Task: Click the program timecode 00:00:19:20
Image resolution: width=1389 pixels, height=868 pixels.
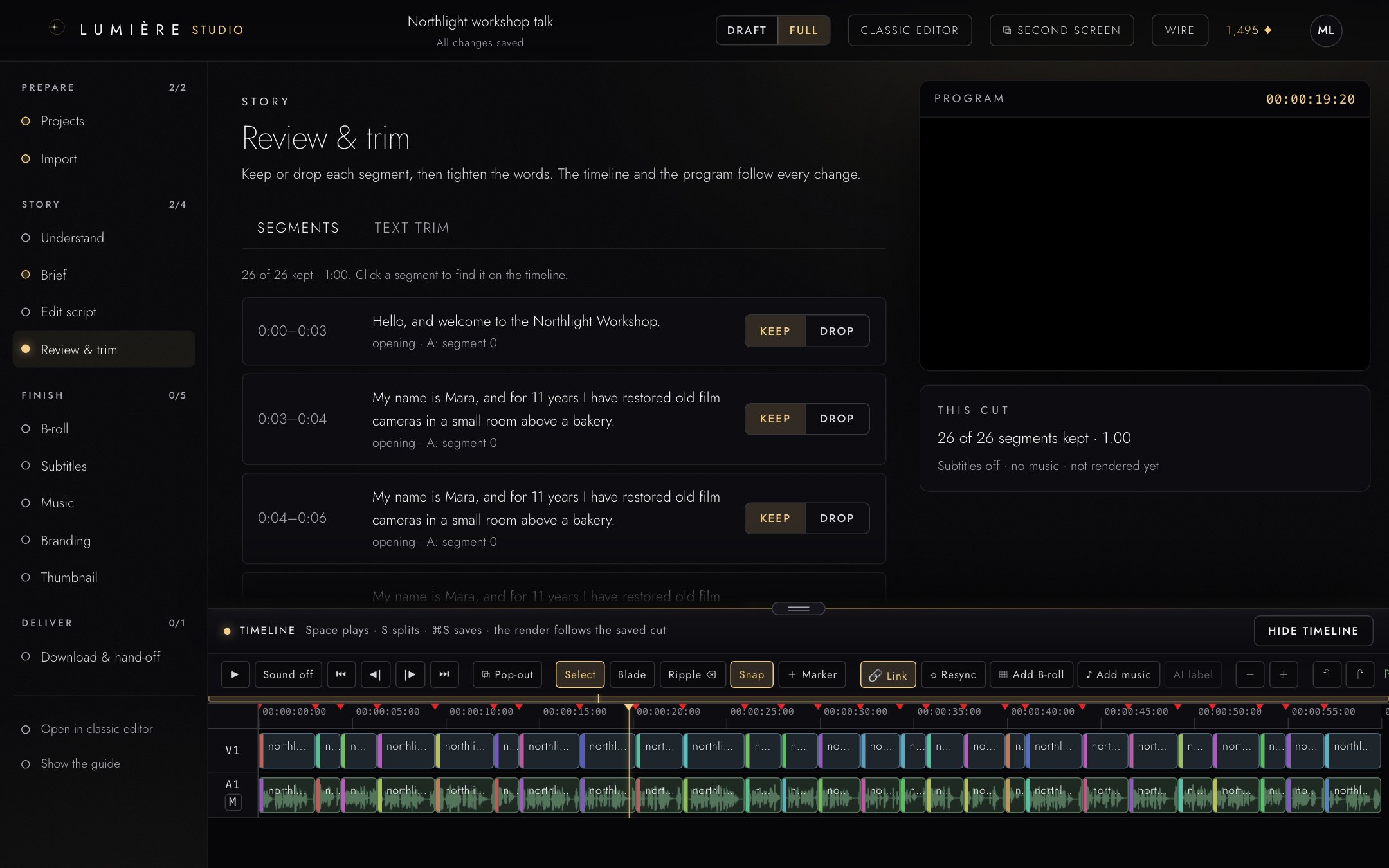Action: tap(1310, 99)
